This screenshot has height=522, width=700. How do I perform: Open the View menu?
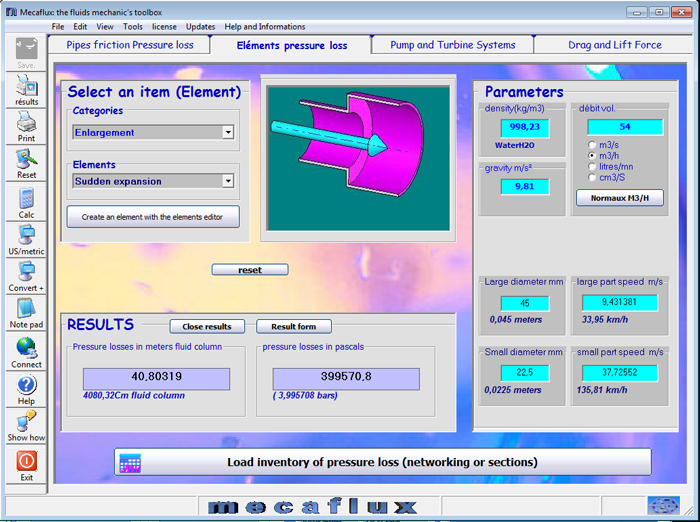[x=105, y=27]
